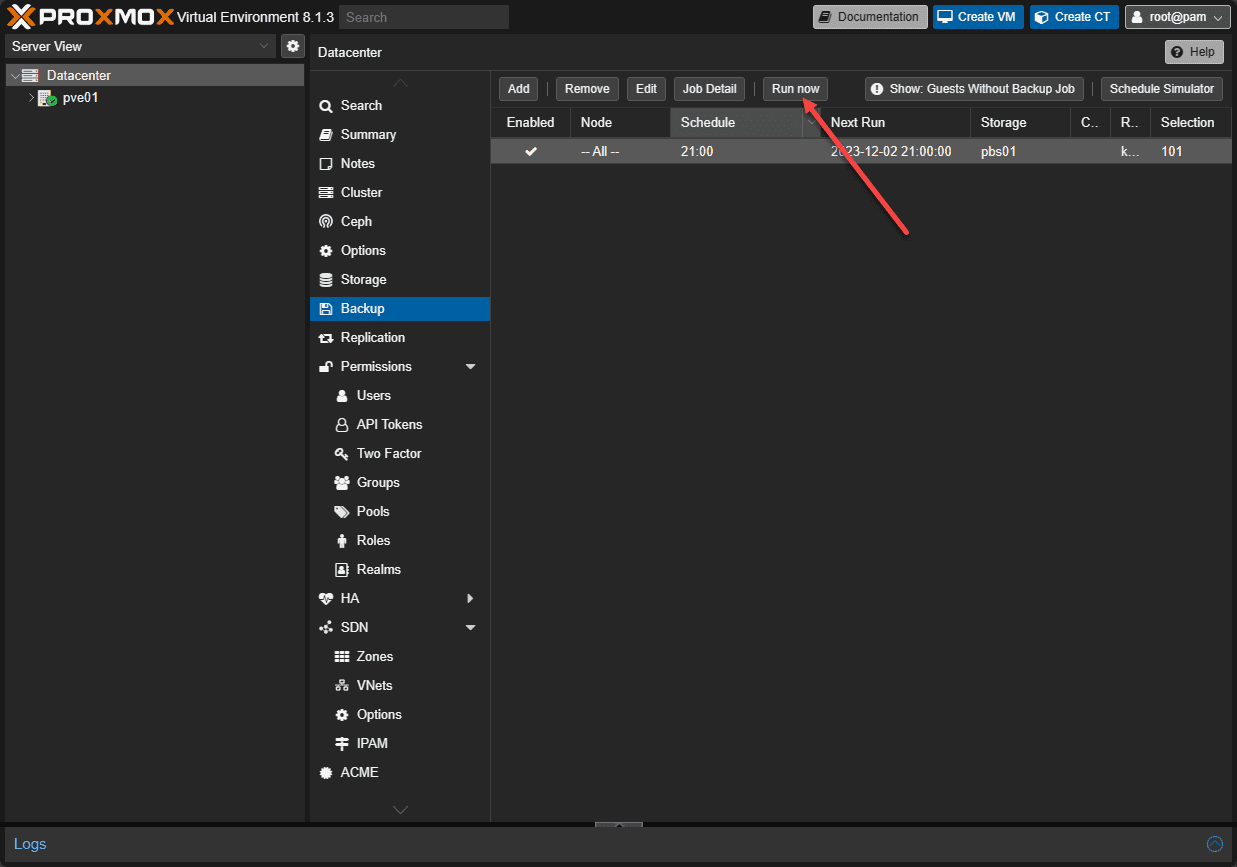Click the Users person icon
1237x867 pixels.
click(342, 396)
